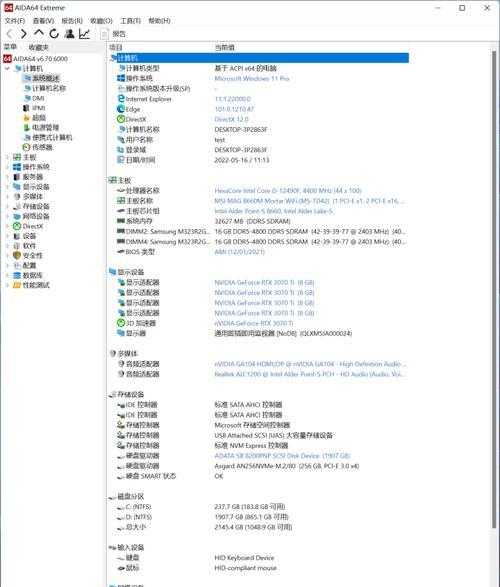The width and height of the screenshot is (500, 587).
Task: Switch to the 菜单 tab in left panel
Action: 10,47
